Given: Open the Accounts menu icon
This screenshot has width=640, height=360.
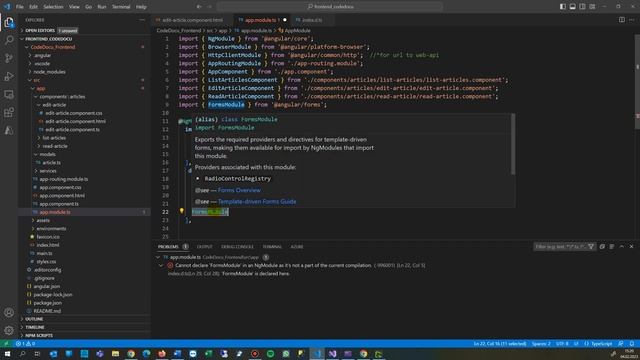Looking at the screenshot, I should (x=9, y=312).
